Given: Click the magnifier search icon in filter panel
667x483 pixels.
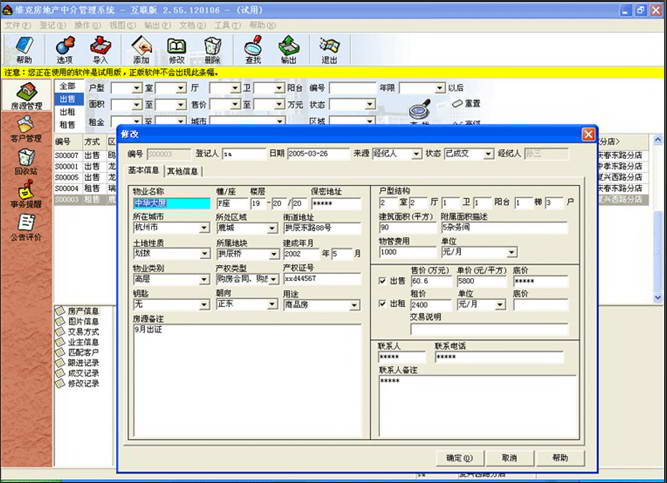Looking at the screenshot, I should [x=419, y=110].
